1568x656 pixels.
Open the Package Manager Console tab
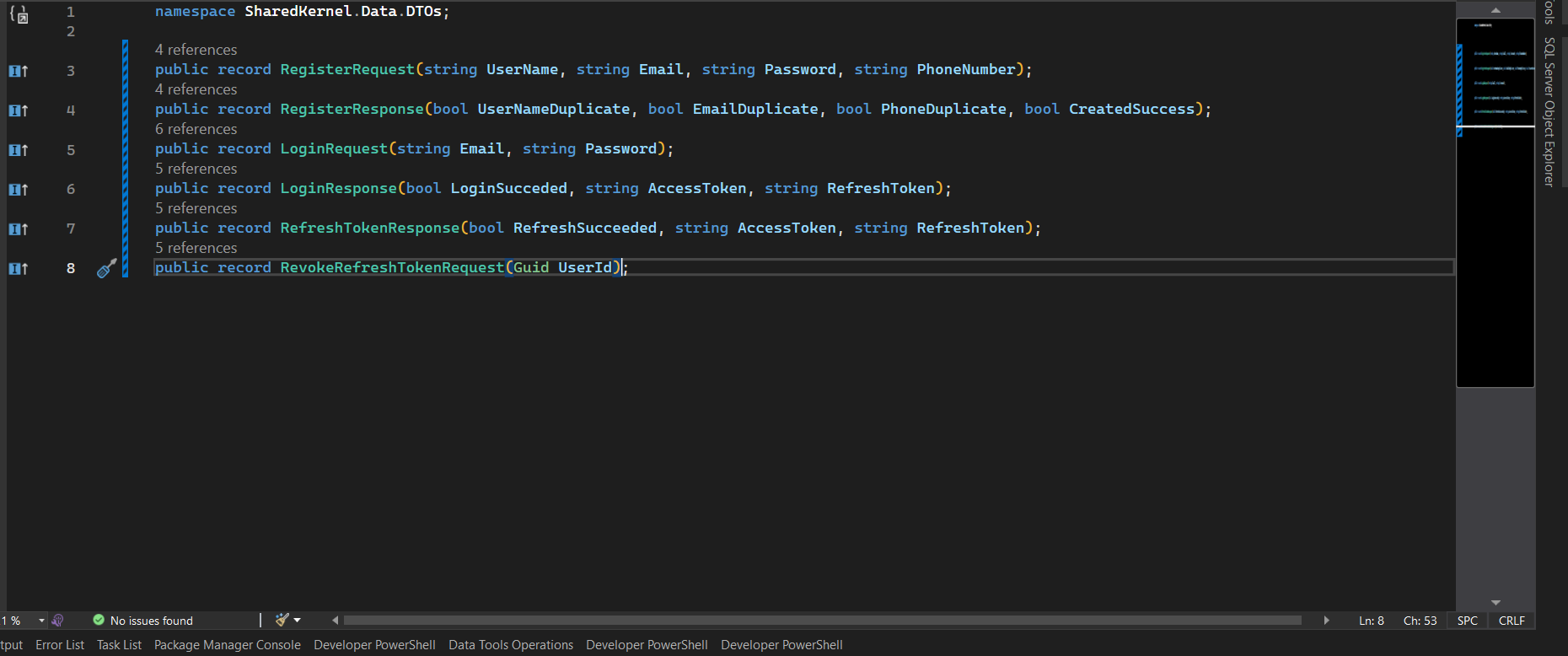tap(228, 645)
